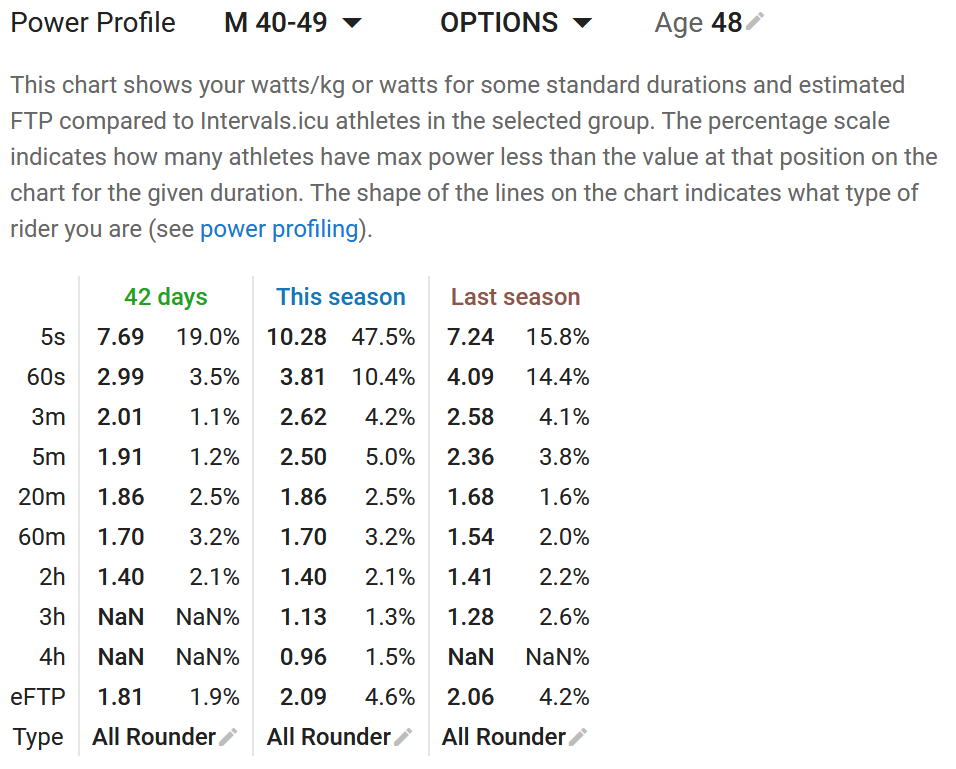Open the power profiling link
The height and width of the screenshot is (769, 956).
[x=279, y=229]
